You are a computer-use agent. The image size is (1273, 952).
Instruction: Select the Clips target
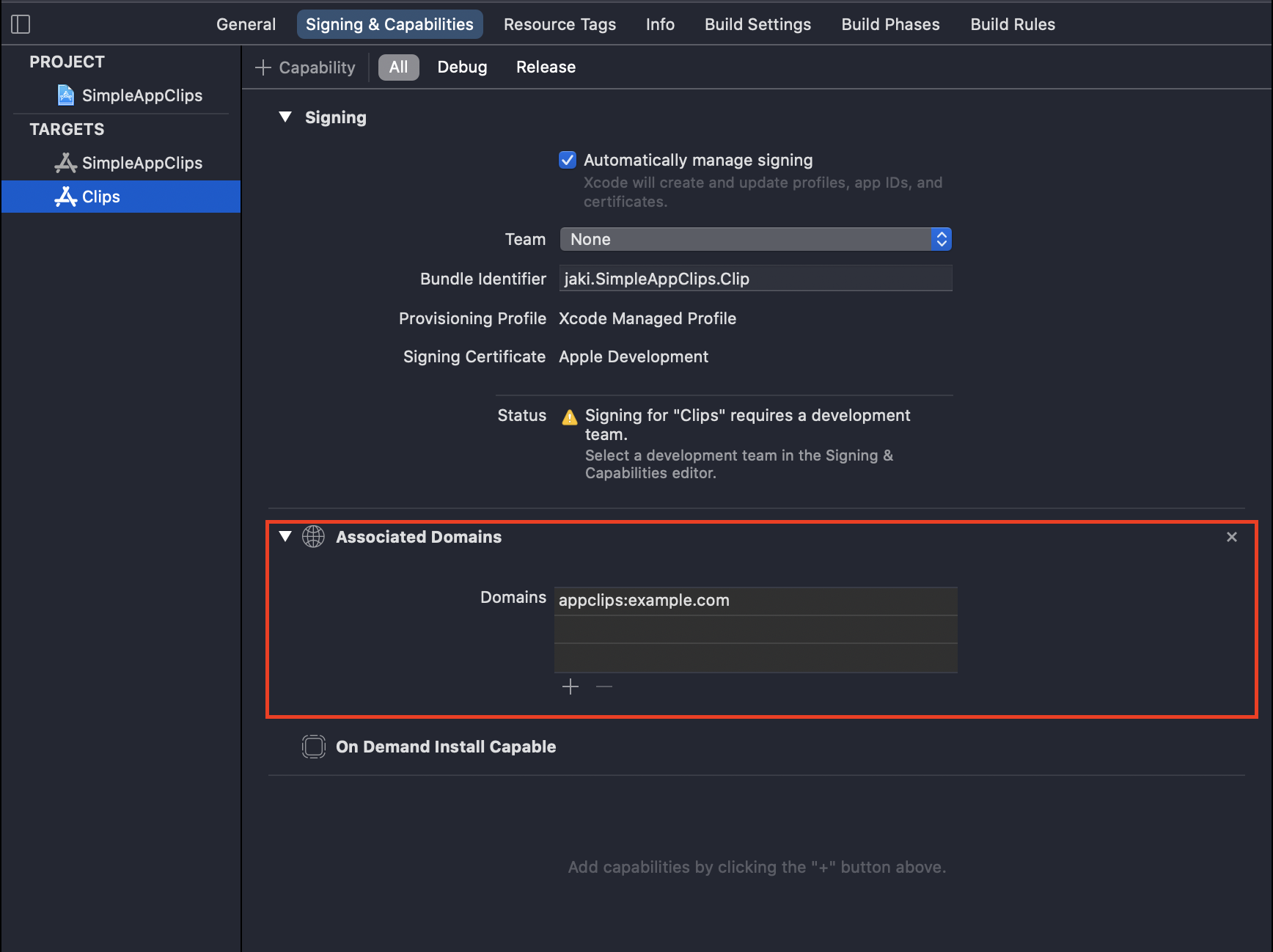pos(121,197)
